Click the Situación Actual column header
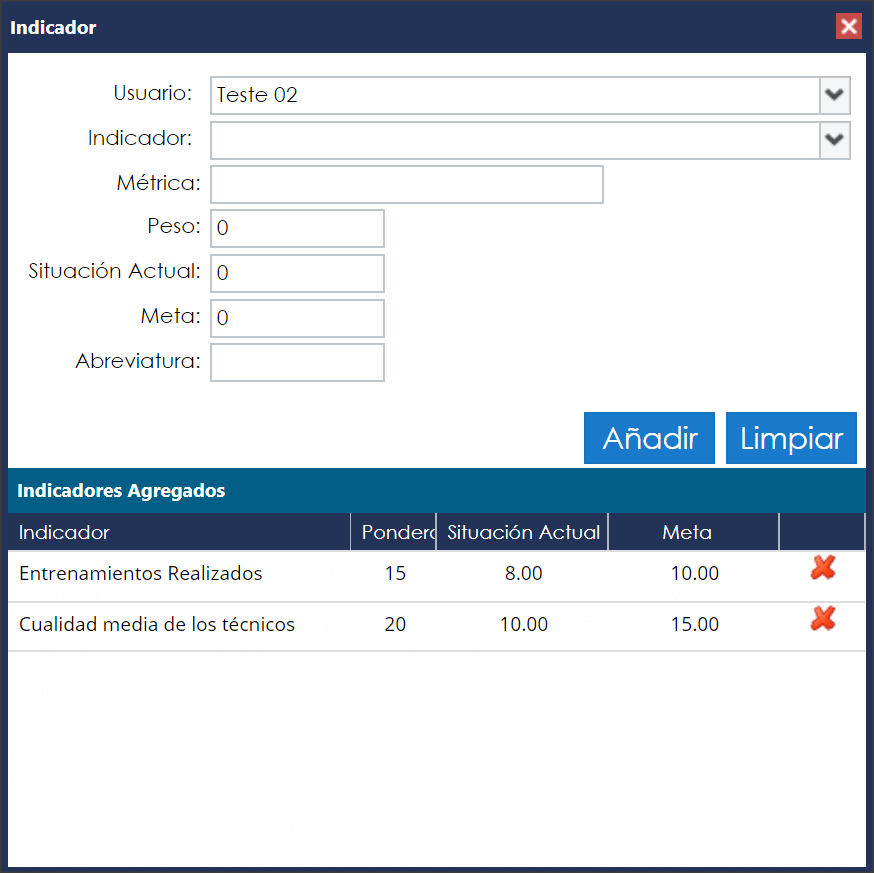Image resolution: width=874 pixels, height=873 pixels. [x=522, y=532]
